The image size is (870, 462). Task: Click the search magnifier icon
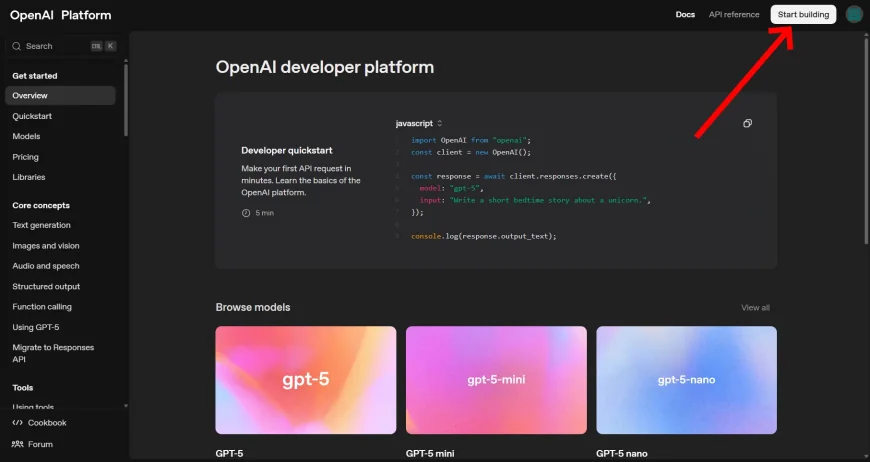pos(17,46)
